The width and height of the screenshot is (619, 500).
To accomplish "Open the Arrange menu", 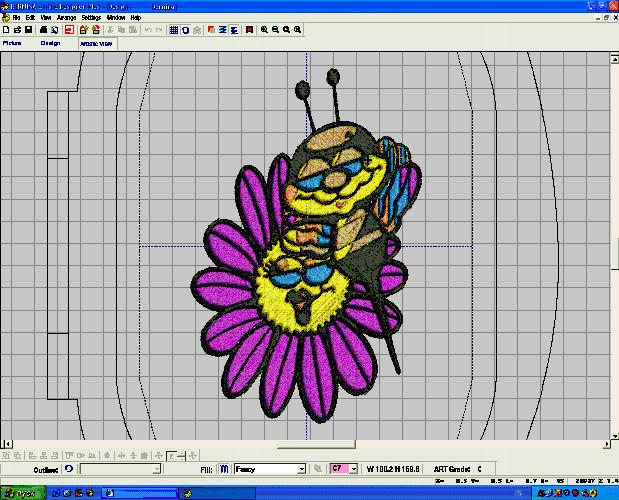I will coord(66,18).
